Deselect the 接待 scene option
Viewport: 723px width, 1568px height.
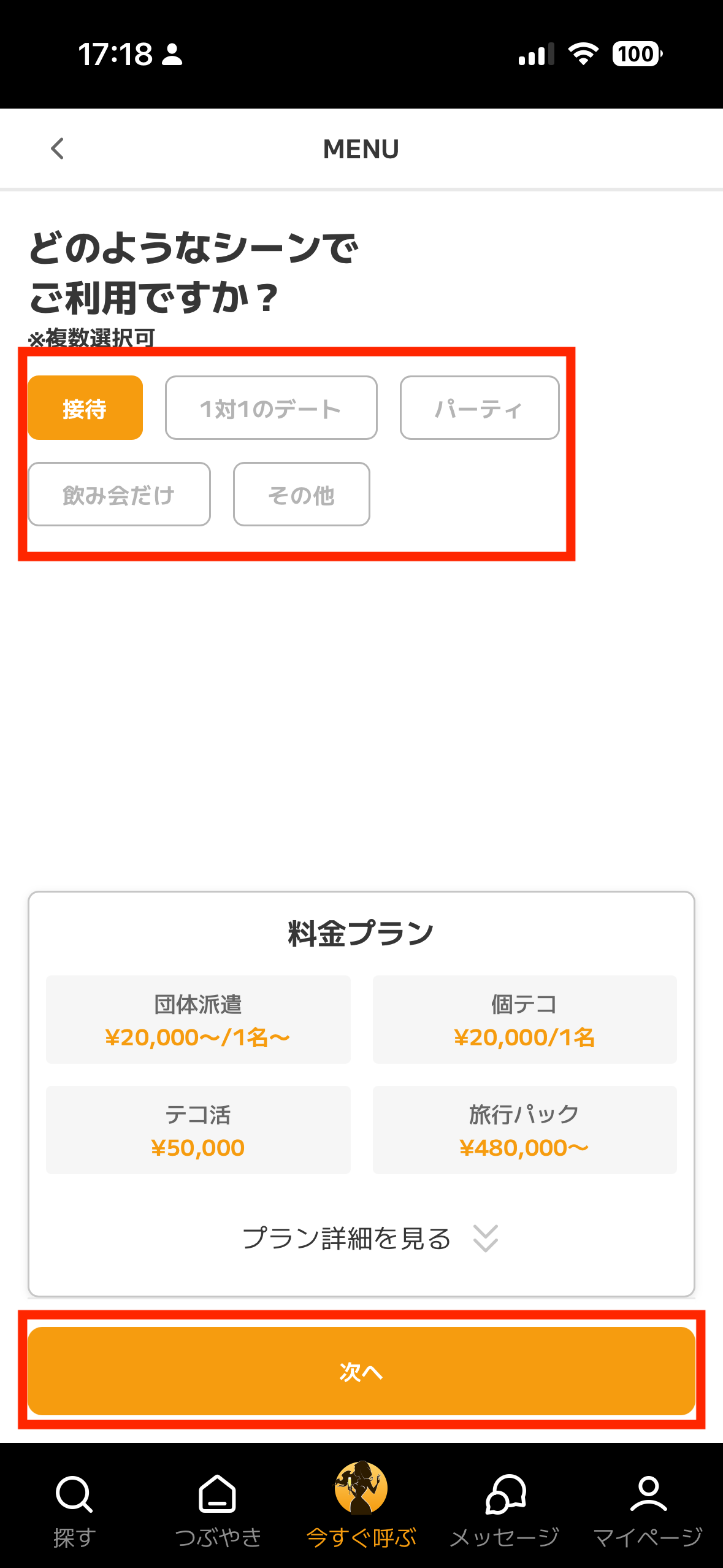[85, 408]
